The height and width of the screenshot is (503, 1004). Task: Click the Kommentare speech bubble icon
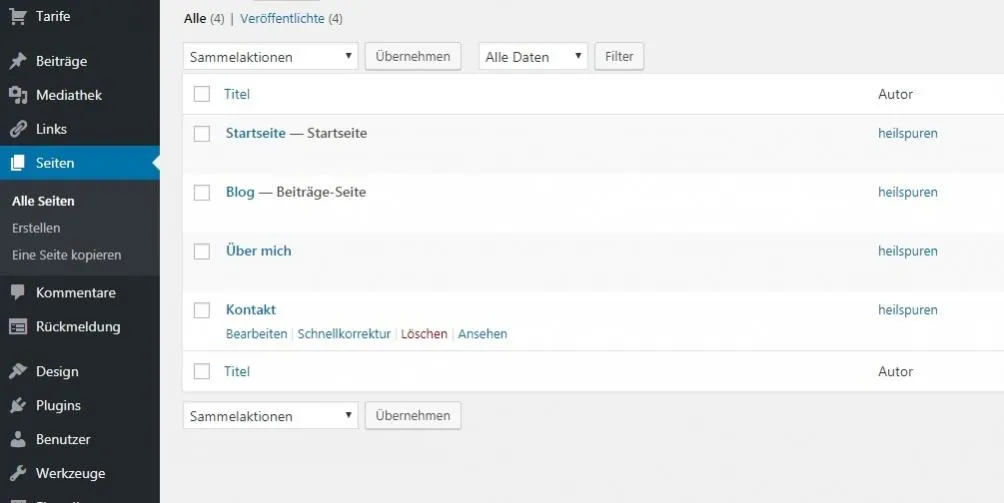[x=18, y=292]
